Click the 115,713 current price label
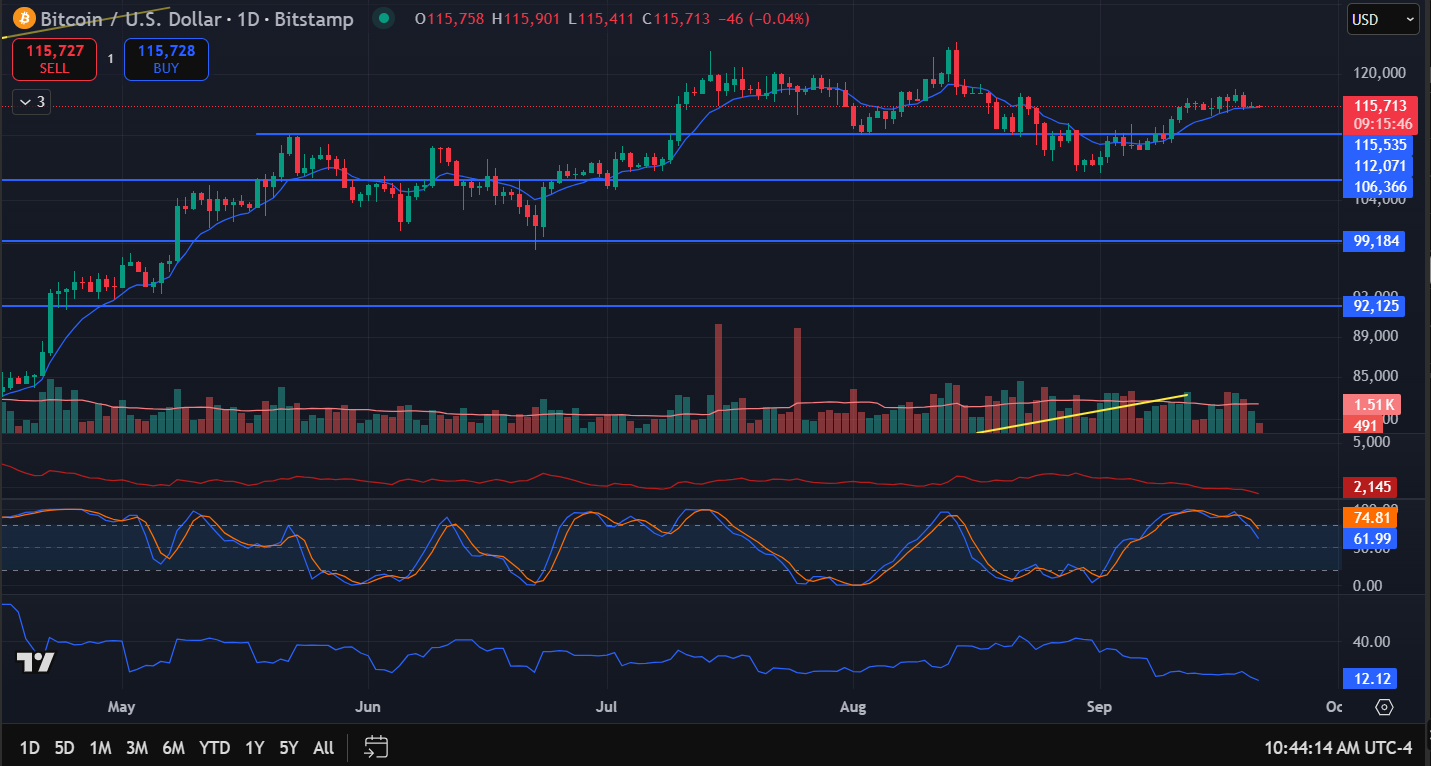Image resolution: width=1431 pixels, height=766 pixels. pos(1380,106)
